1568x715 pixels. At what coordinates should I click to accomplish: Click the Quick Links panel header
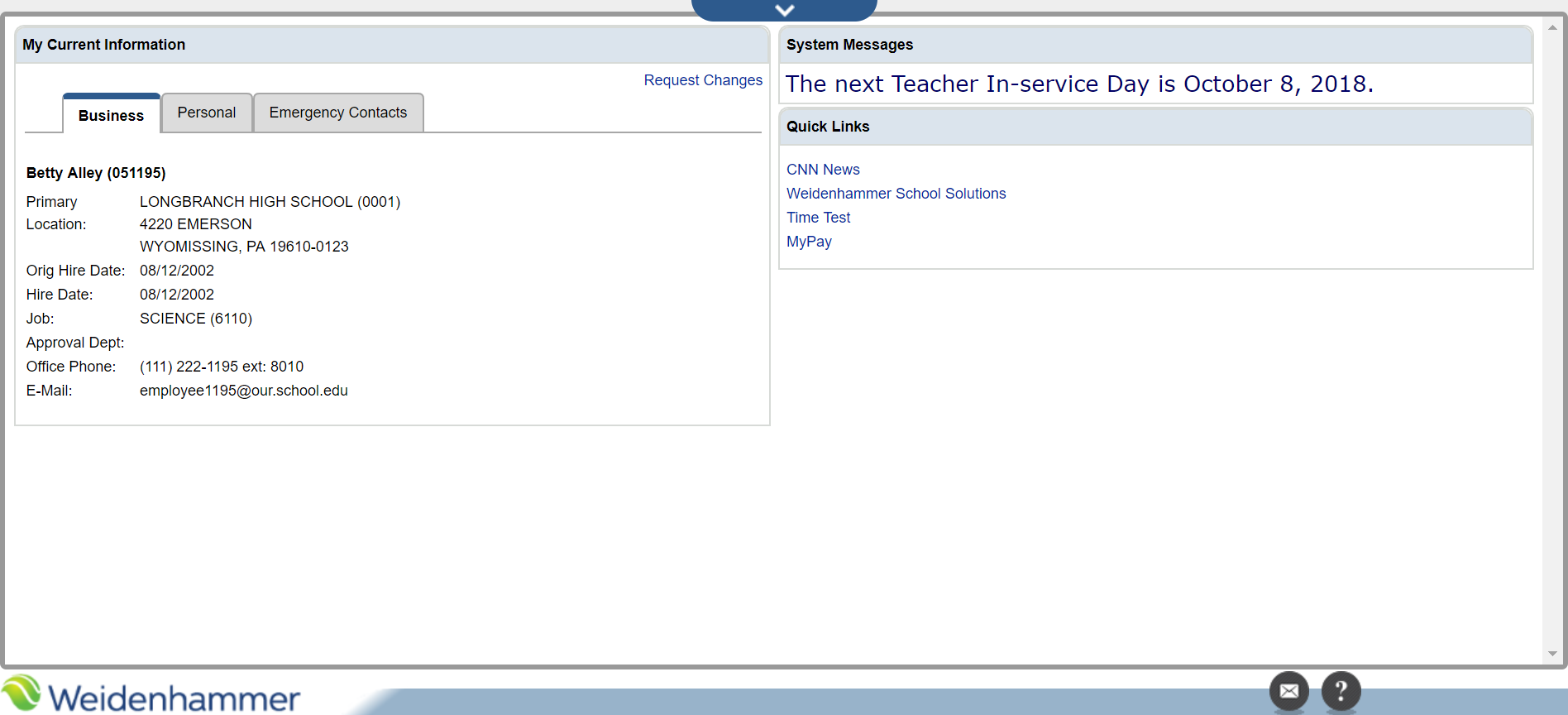(x=828, y=127)
